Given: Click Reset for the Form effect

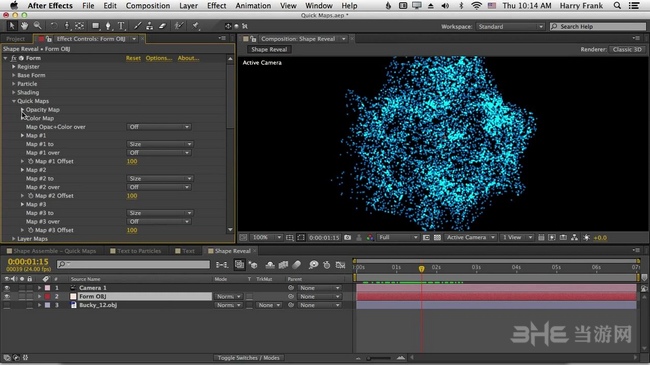Looking at the screenshot, I should [x=133, y=58].
